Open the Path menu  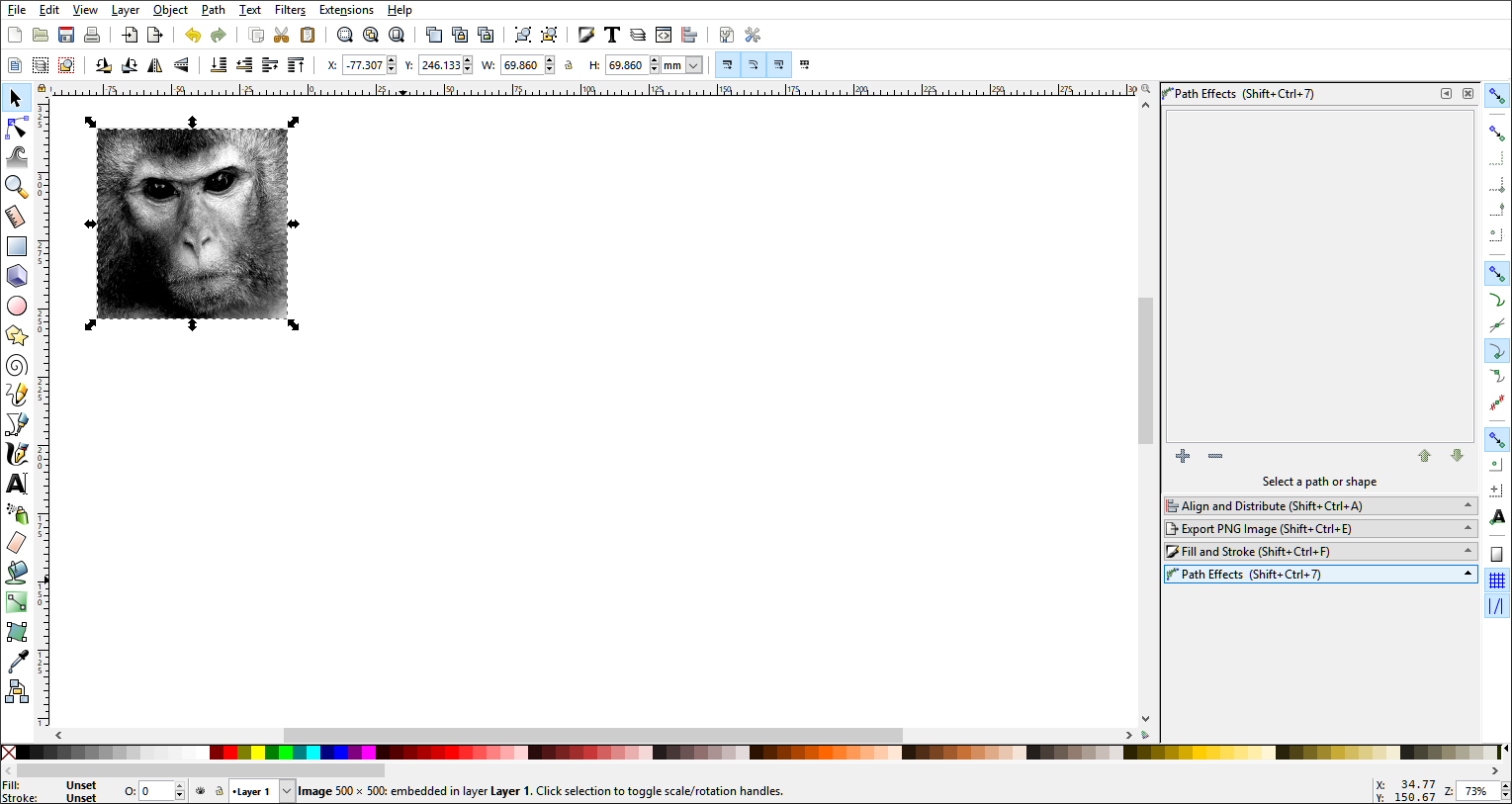[213, 10]
